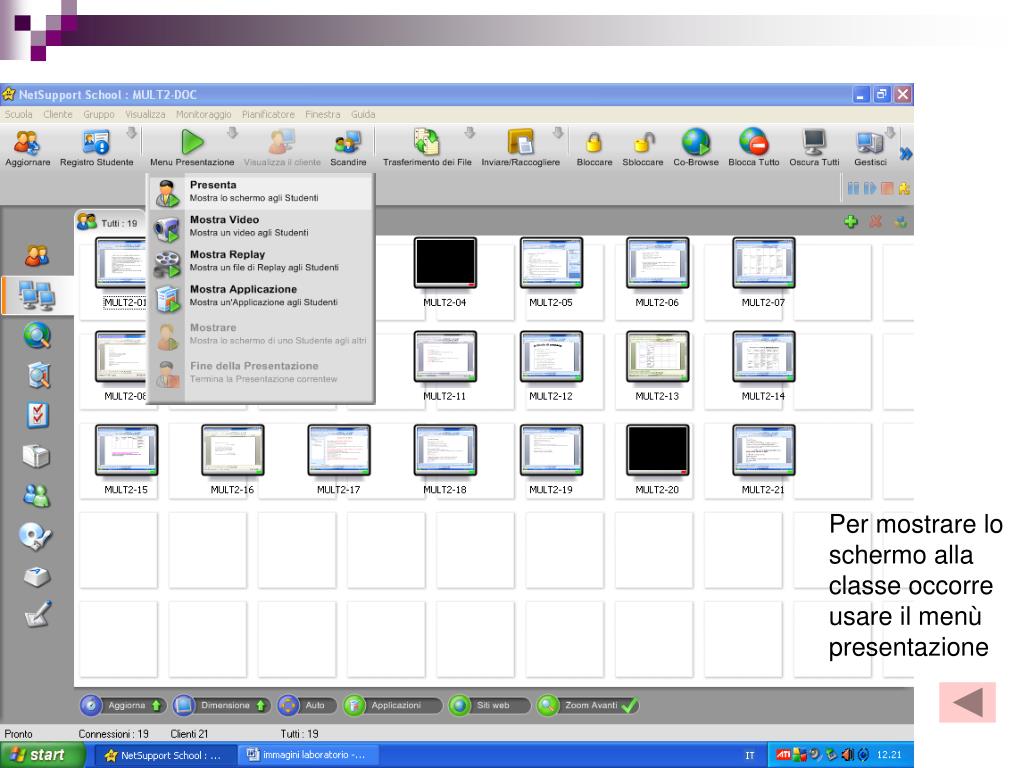The height and width of the screenshot is (768, 1024).
Task: Select the MULT2-20 black thumbnail
Action: point(657,449)
